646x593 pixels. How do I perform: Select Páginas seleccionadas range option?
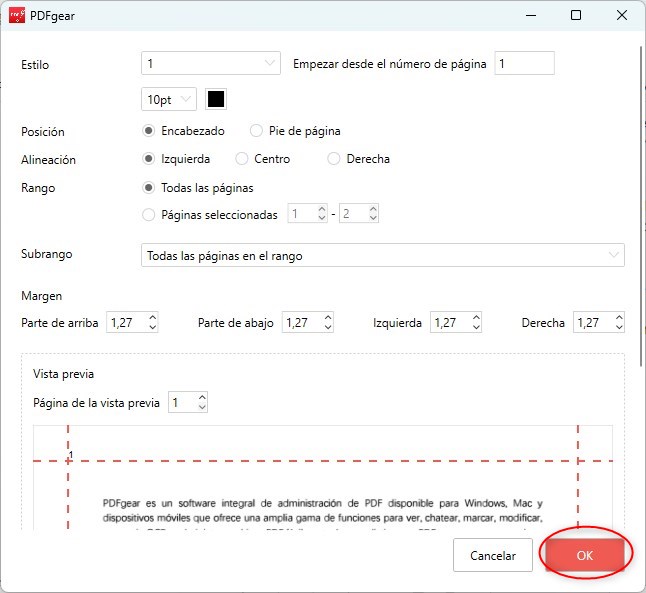click(150, 215)
